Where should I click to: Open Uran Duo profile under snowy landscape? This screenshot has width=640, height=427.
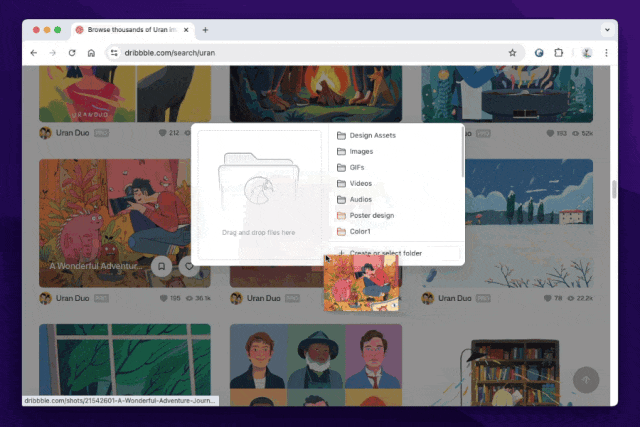point(455,298)
